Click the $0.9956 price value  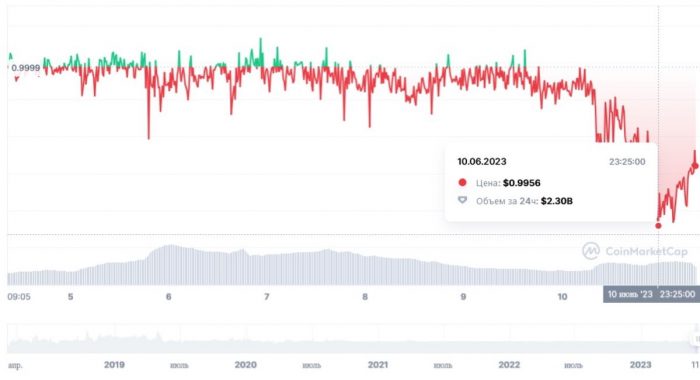[521, 183]
